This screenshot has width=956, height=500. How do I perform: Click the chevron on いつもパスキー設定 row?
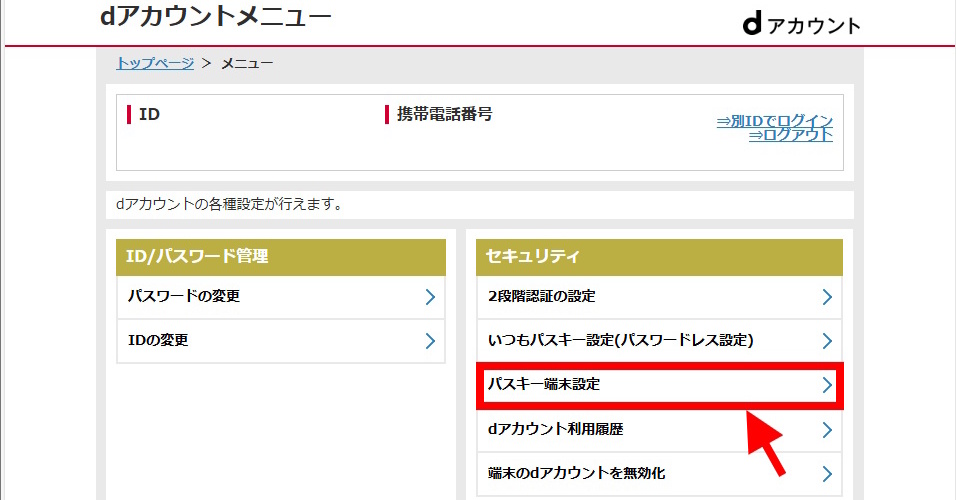827,341
